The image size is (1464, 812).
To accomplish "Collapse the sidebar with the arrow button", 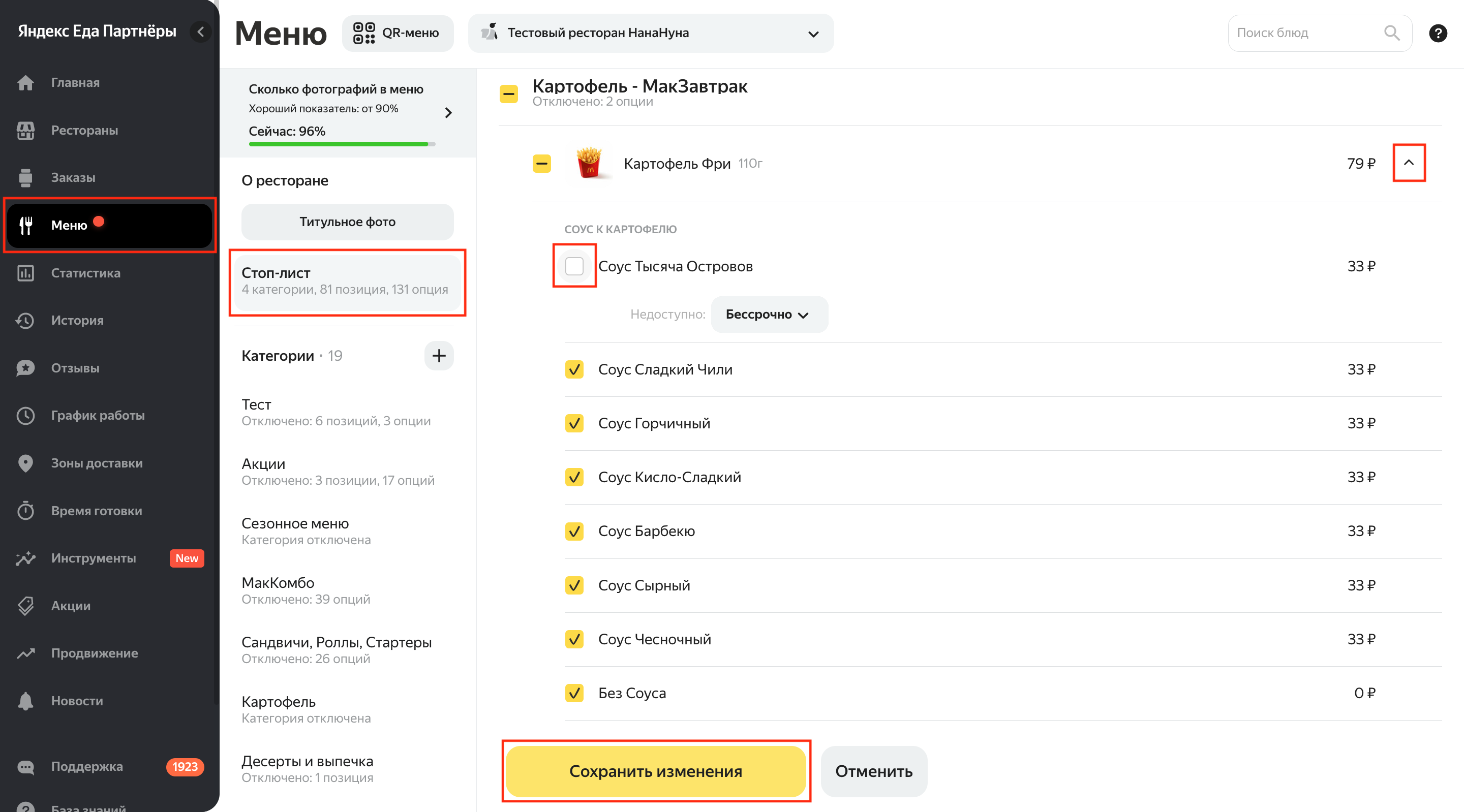I will coord(201,32).
